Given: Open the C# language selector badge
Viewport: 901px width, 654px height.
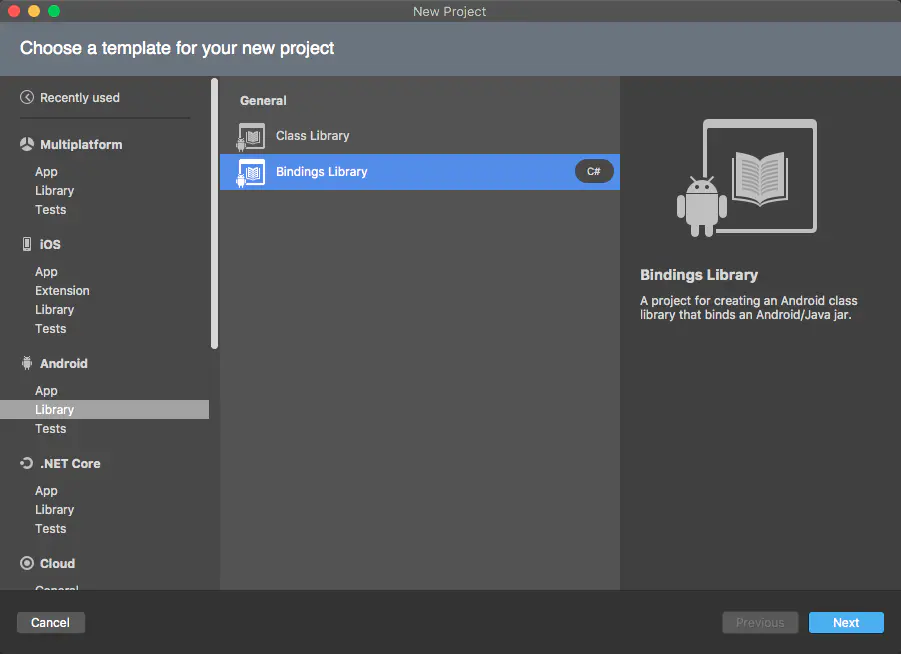Looking at the screenshot, I should (x=594, y=171).
